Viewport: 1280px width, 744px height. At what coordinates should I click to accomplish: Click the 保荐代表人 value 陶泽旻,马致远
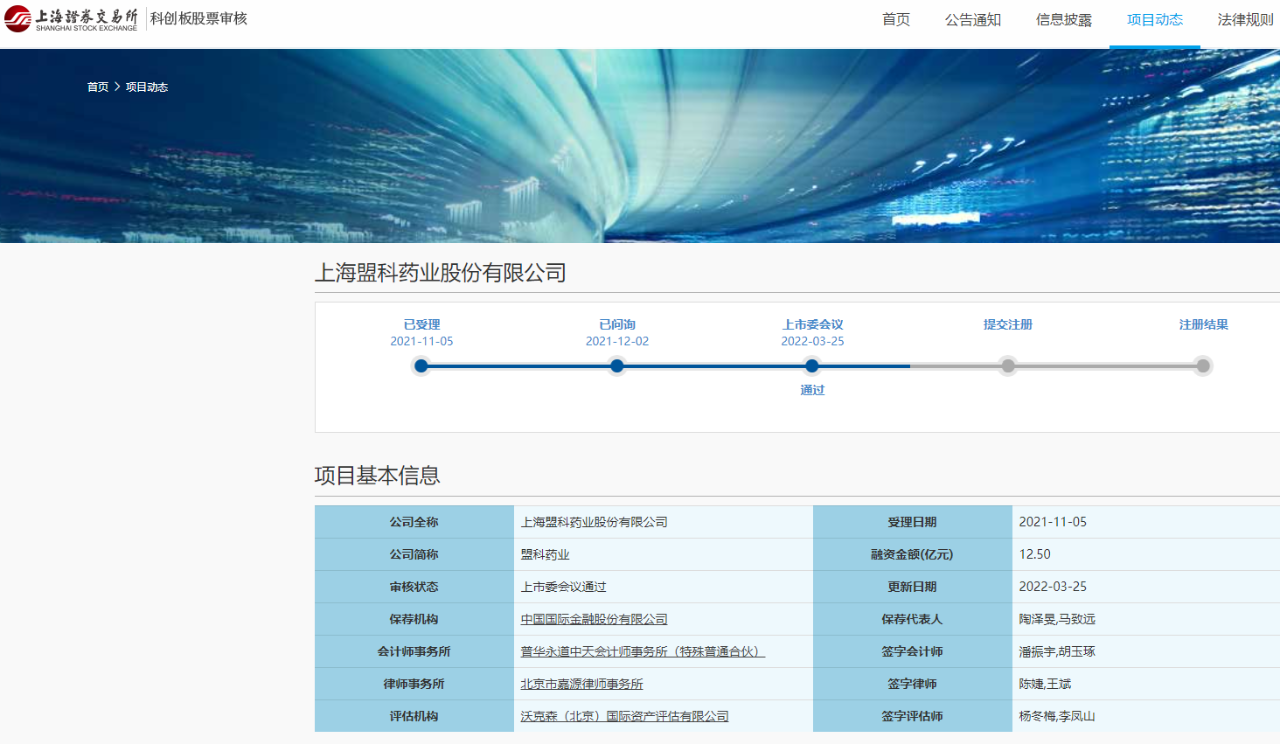click(x=1057, y=619)
